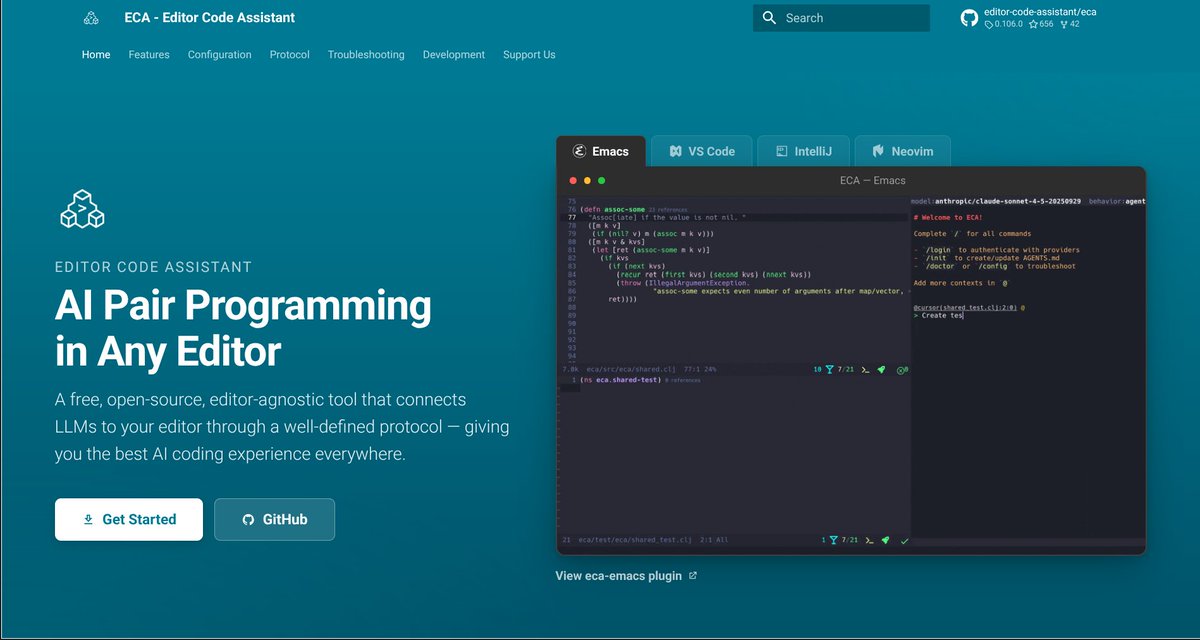This screenshot has height=640, width=1200.
Task: Focus the Search input field
Action: tap(841, 18)
